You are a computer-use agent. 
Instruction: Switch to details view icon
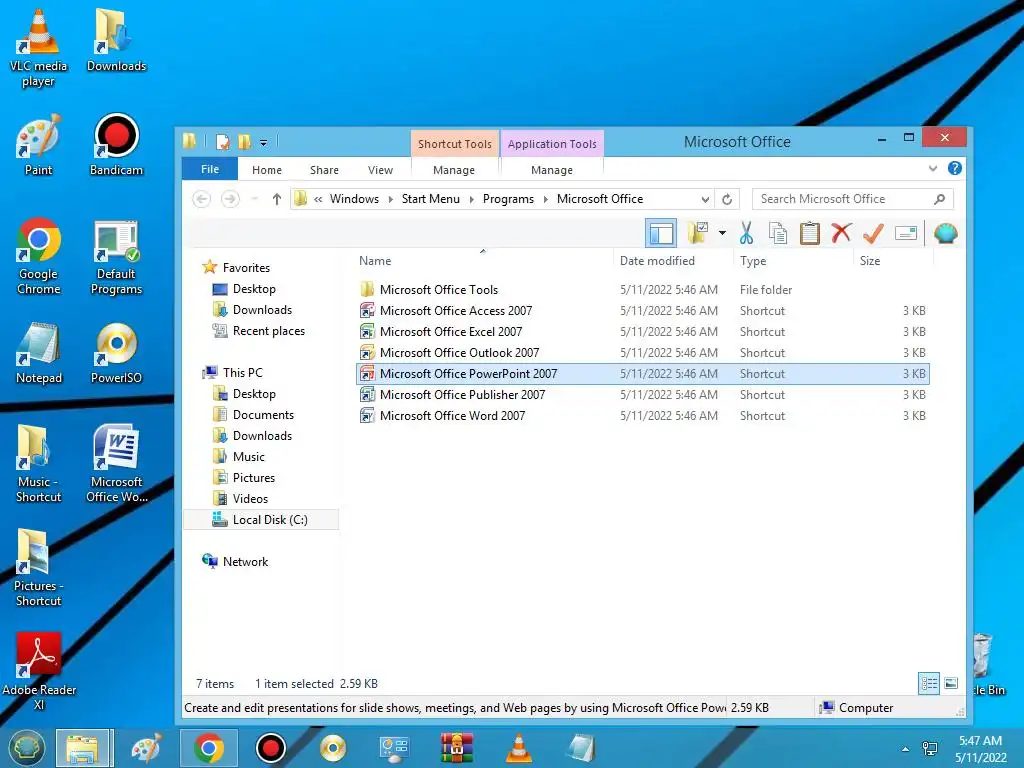click(929, 684)
